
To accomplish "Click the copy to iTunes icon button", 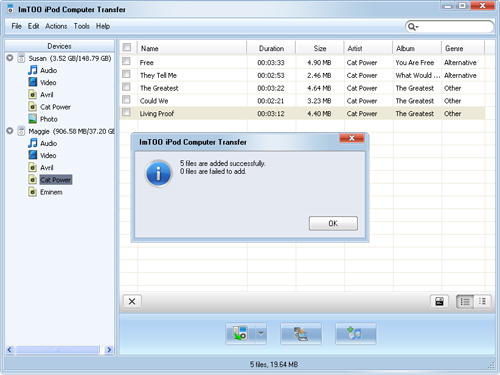I will [301, 333].
